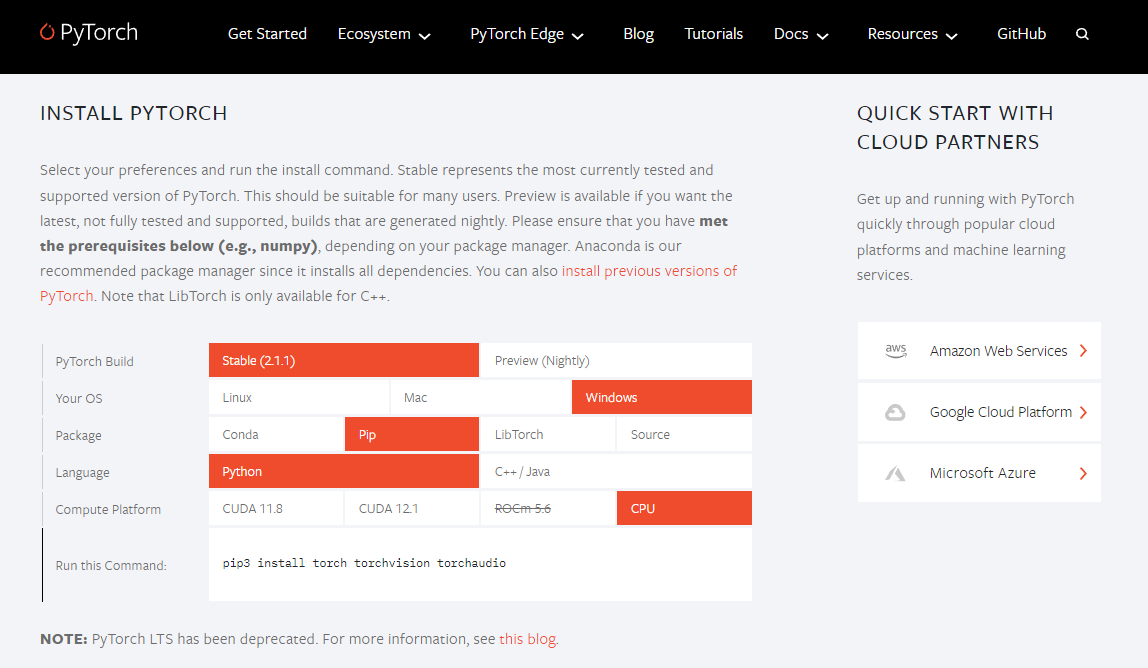Viewport: 1148px width, 668px height.
Task: Expand the Resources dropdown chevron
Action: coord(952,36)
